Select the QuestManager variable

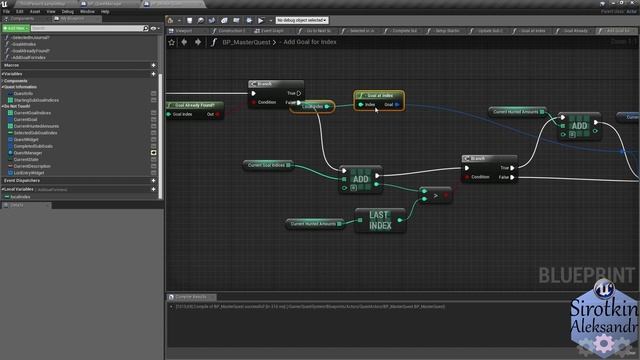[x=28, y=153]
